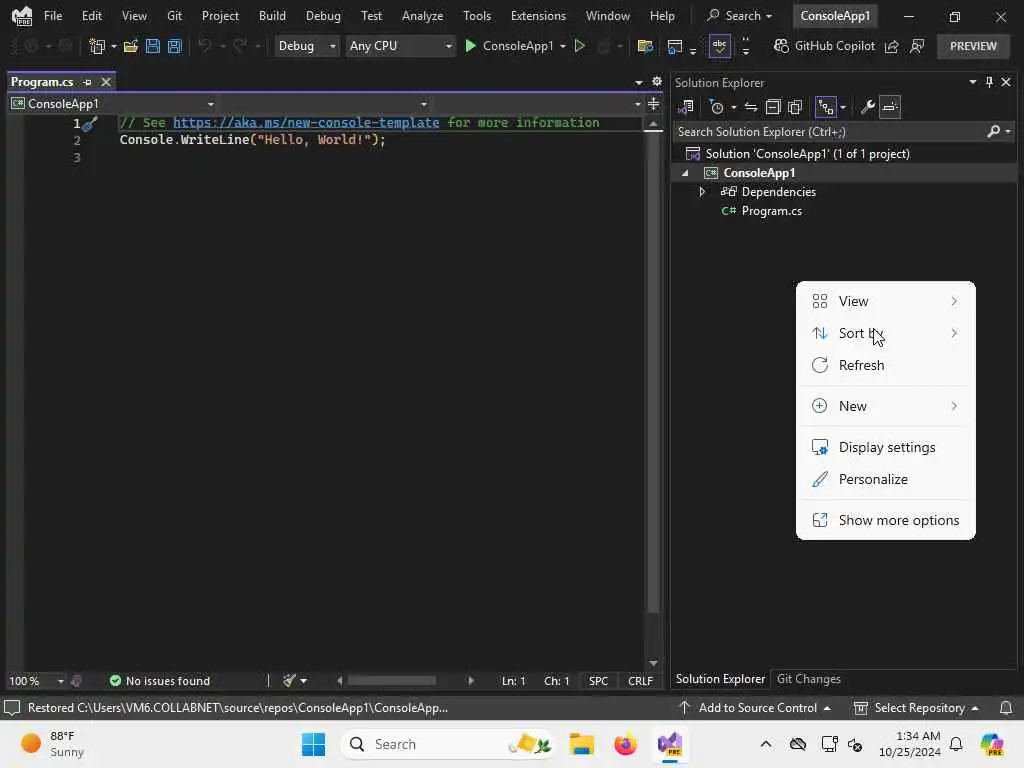Open the active documents list dropdown
The height and width of the screenshot is (768, 1024).
click(639, 82)
